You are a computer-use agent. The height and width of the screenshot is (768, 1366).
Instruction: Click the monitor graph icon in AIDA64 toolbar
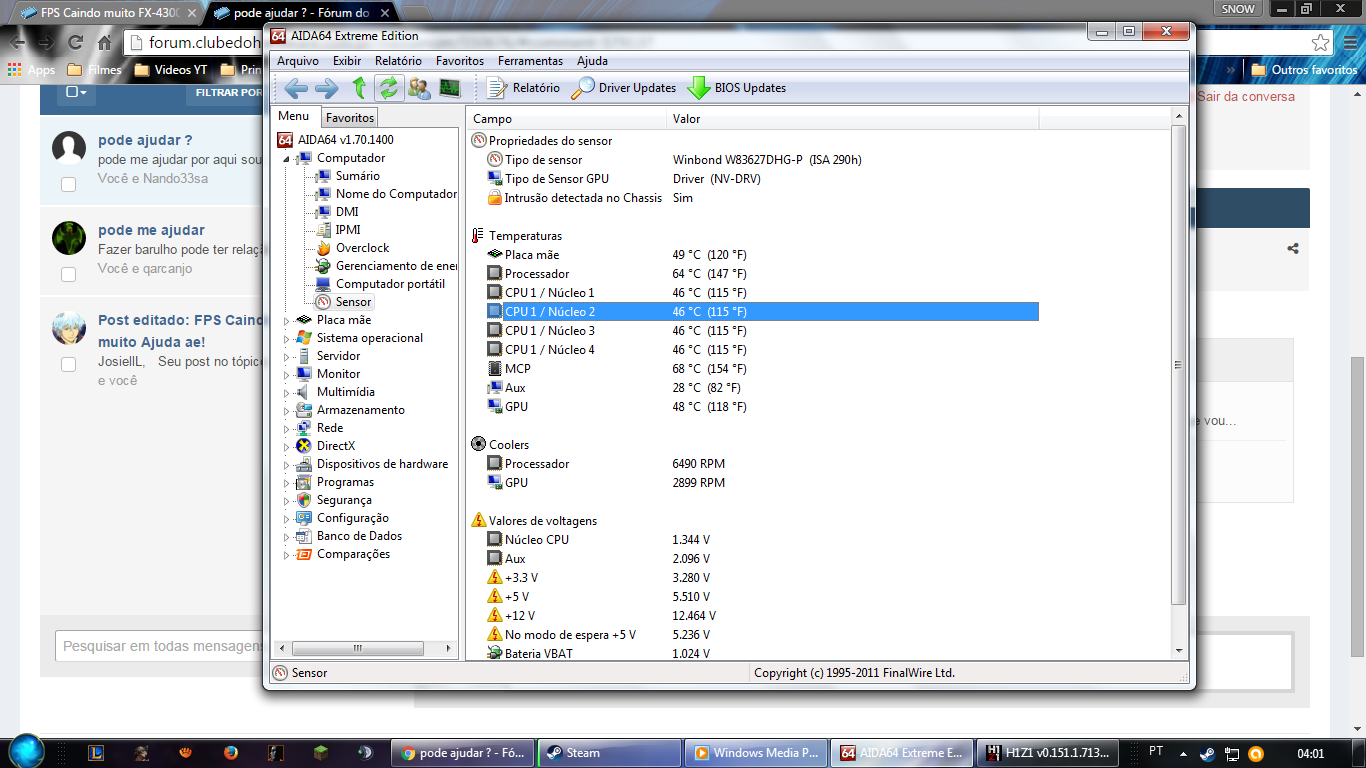point(449,88)
